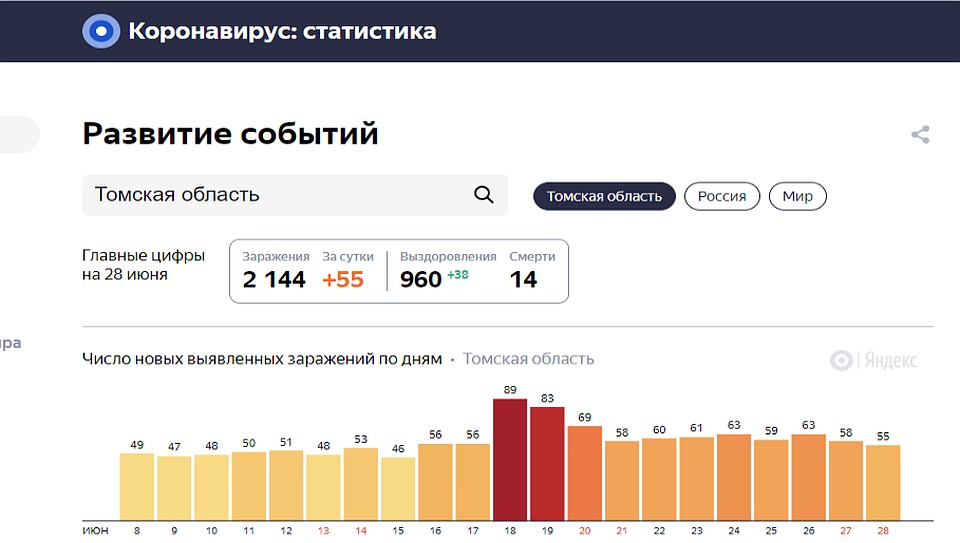This screenshot has height=543, width=960.
Task: Select the June 15 bar with 46 cases
Action: click(x=398, y=489)
